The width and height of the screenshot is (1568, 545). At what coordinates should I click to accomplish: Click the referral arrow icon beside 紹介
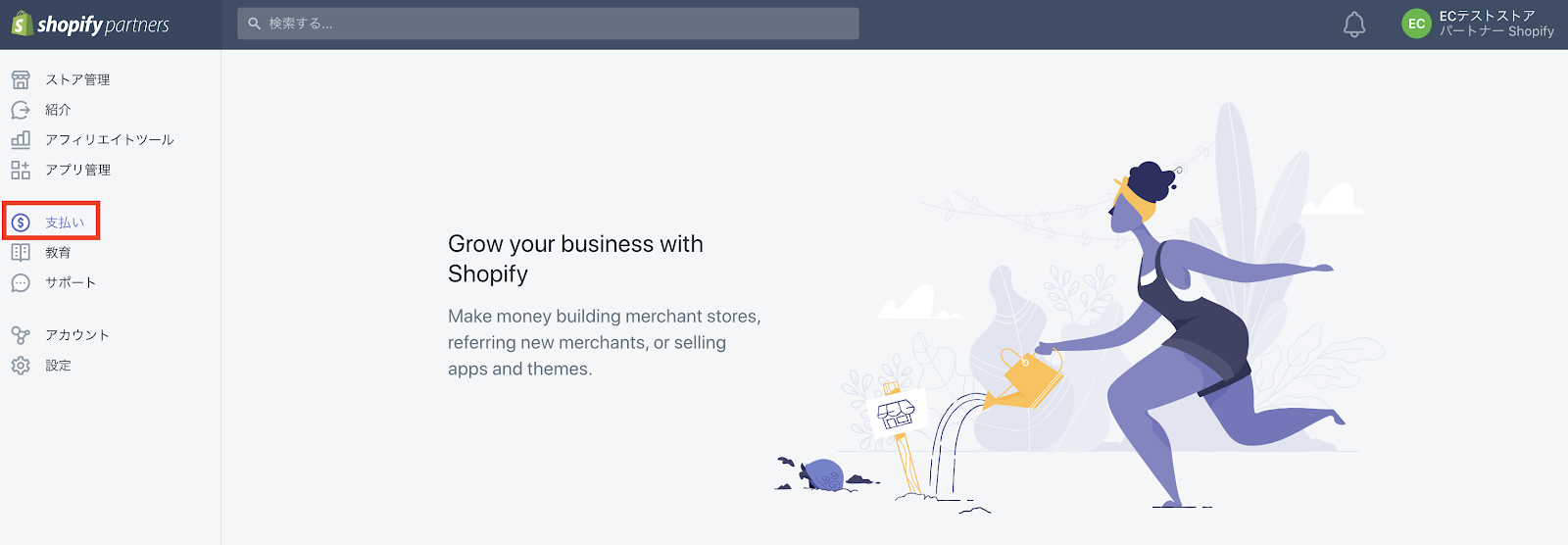coord(21,110)
